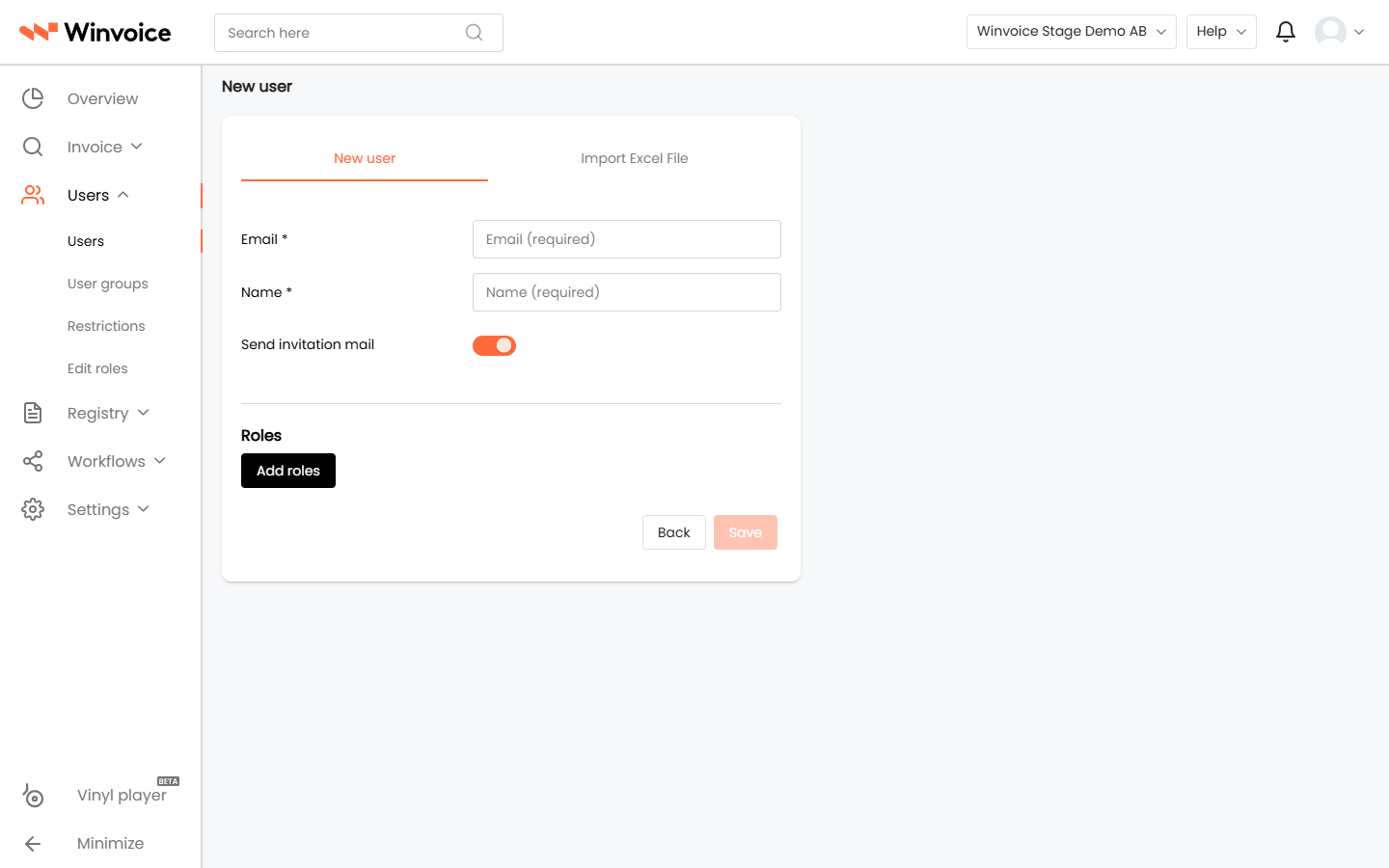Collapse the Users sidebar section
This screenshot has height=868, width=1389.
tap(123, 195)
